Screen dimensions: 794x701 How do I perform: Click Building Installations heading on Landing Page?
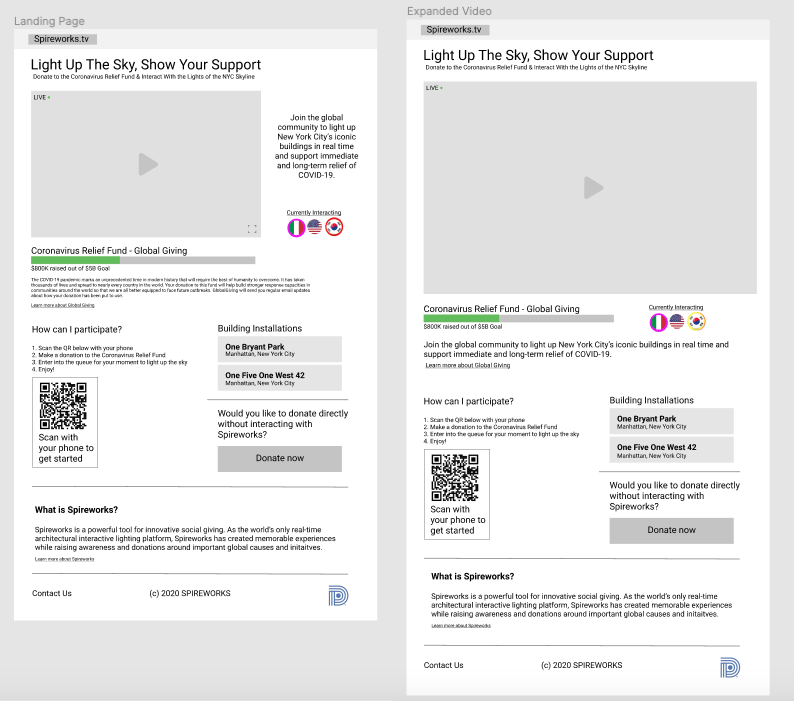point(260,329)
